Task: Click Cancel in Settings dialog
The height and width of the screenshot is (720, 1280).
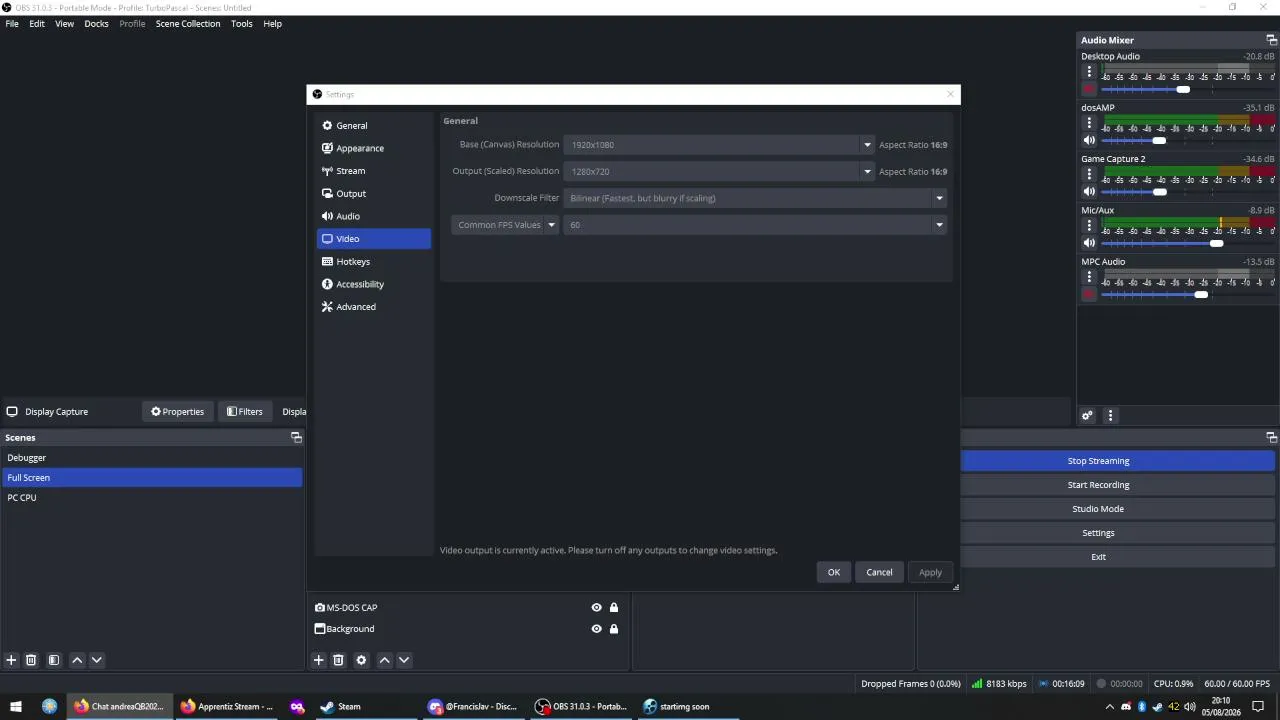Action: point(879,572)
